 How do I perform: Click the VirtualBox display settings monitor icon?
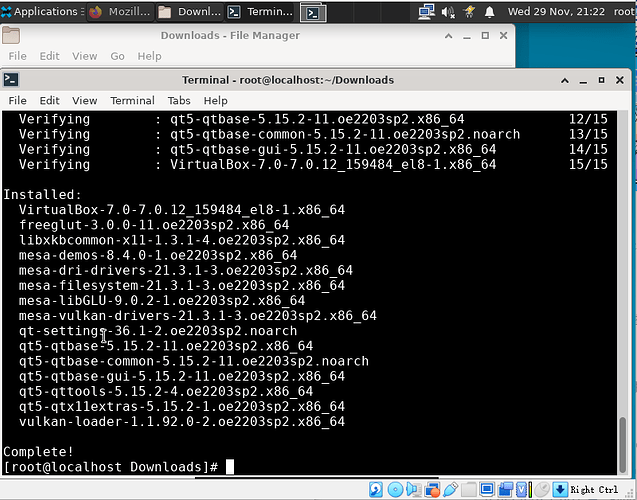(487, 490)
